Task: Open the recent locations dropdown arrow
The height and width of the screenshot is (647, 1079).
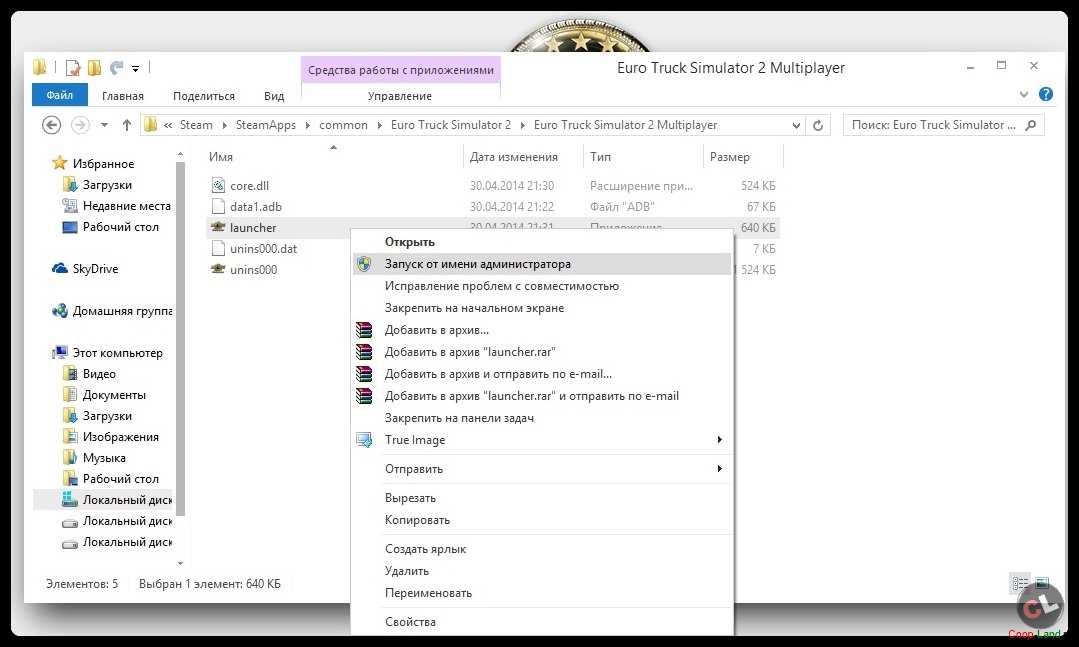Action: 104,125
